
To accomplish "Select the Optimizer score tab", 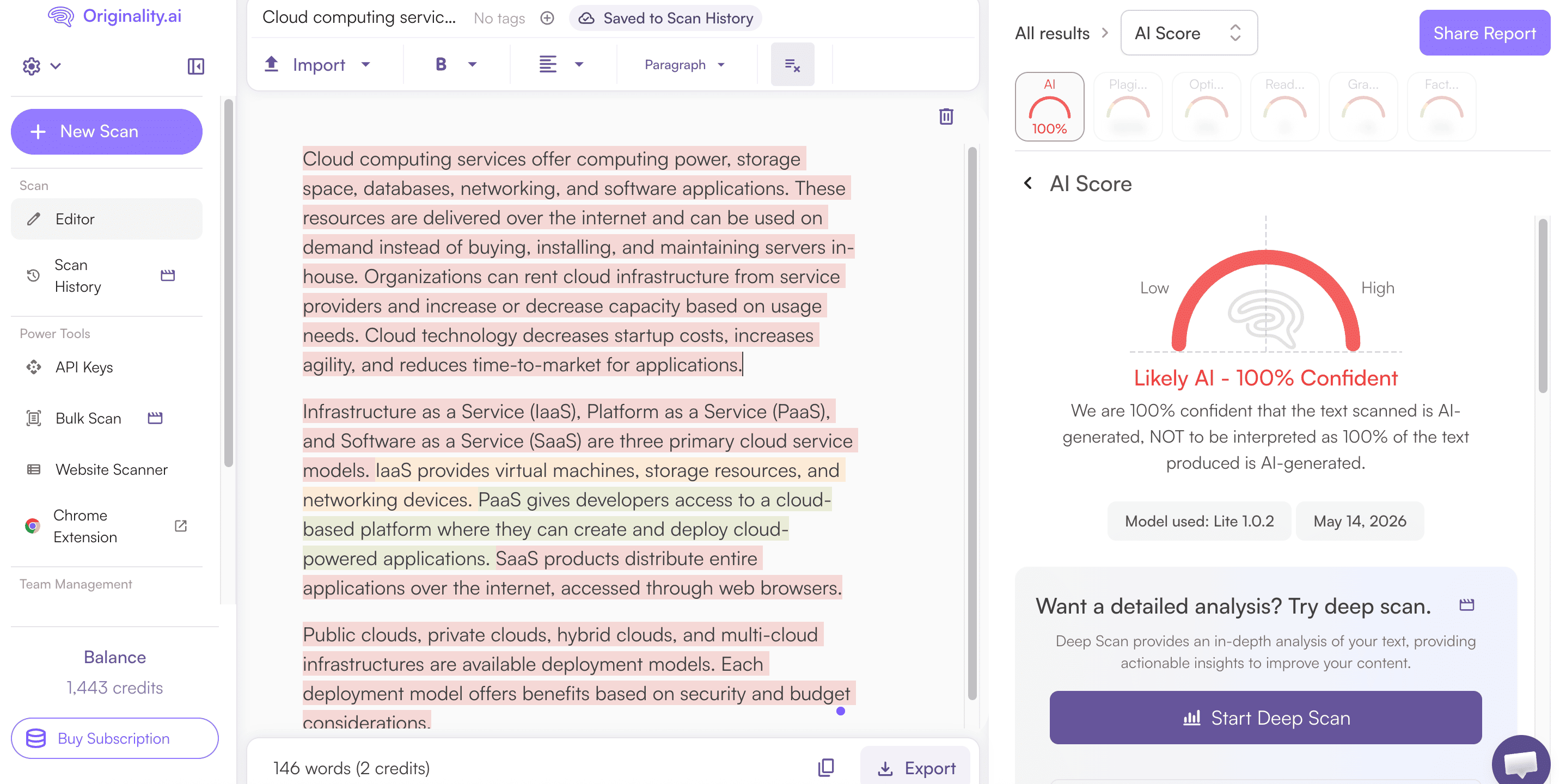I will (x=1206, y=106).
